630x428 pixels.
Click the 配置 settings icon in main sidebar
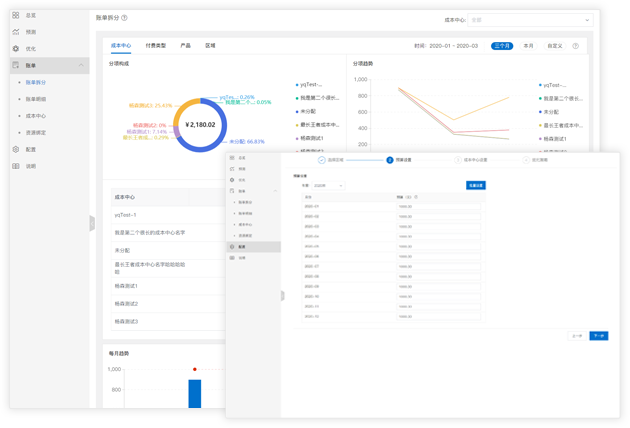click(x=16, y=149)
